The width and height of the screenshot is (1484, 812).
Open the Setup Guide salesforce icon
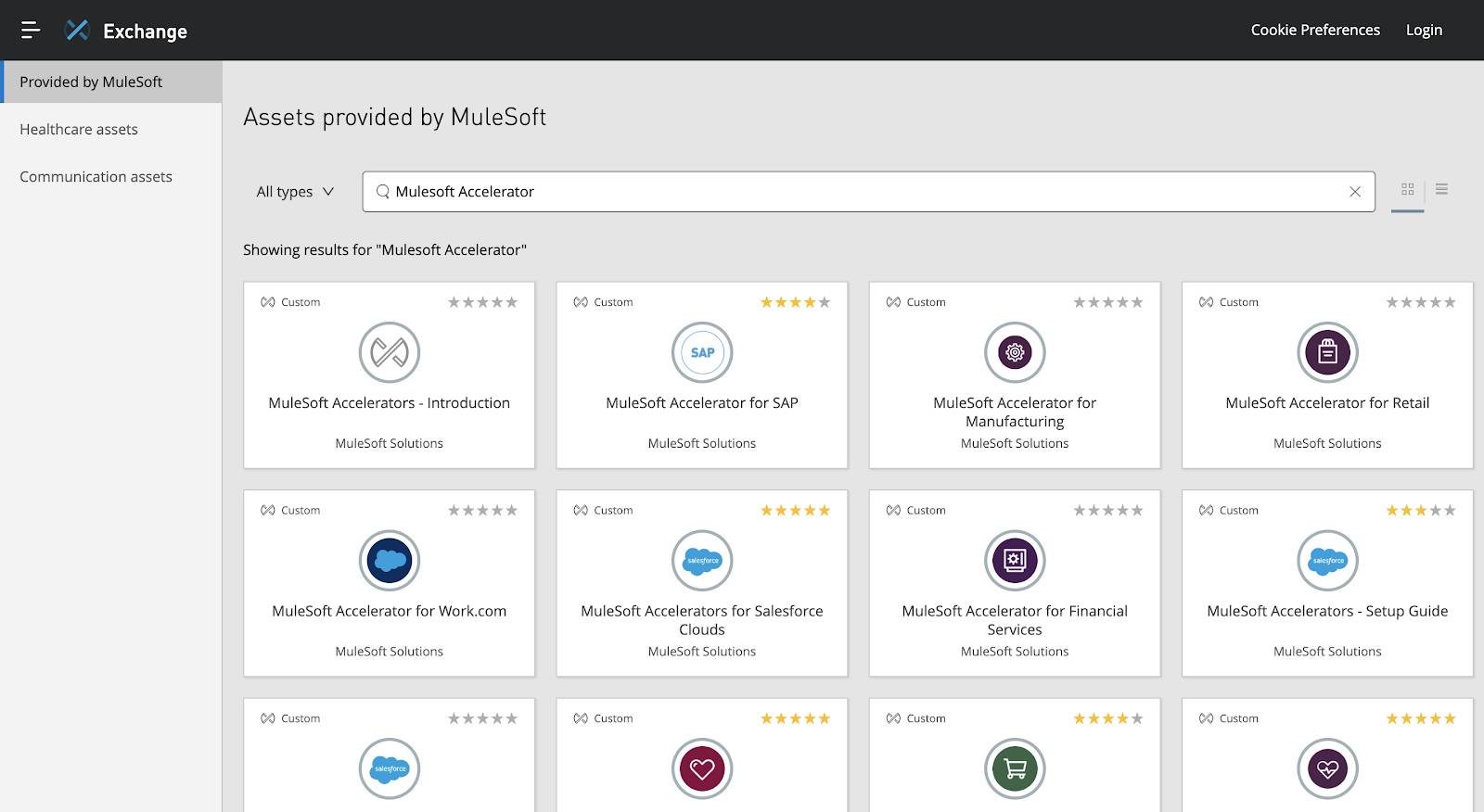click(1327, 561)
